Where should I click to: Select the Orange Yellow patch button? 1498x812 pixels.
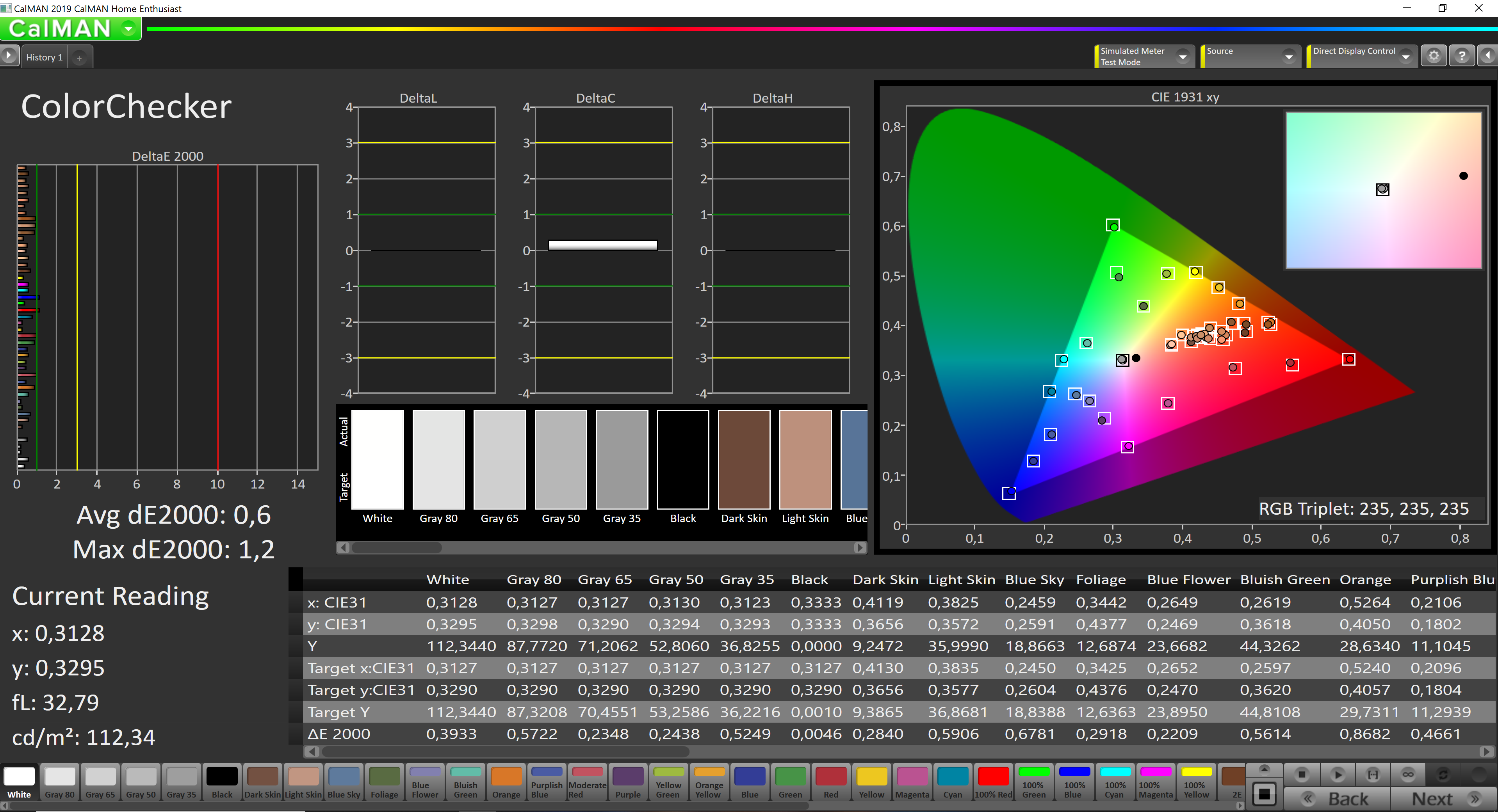click(709, 782)
